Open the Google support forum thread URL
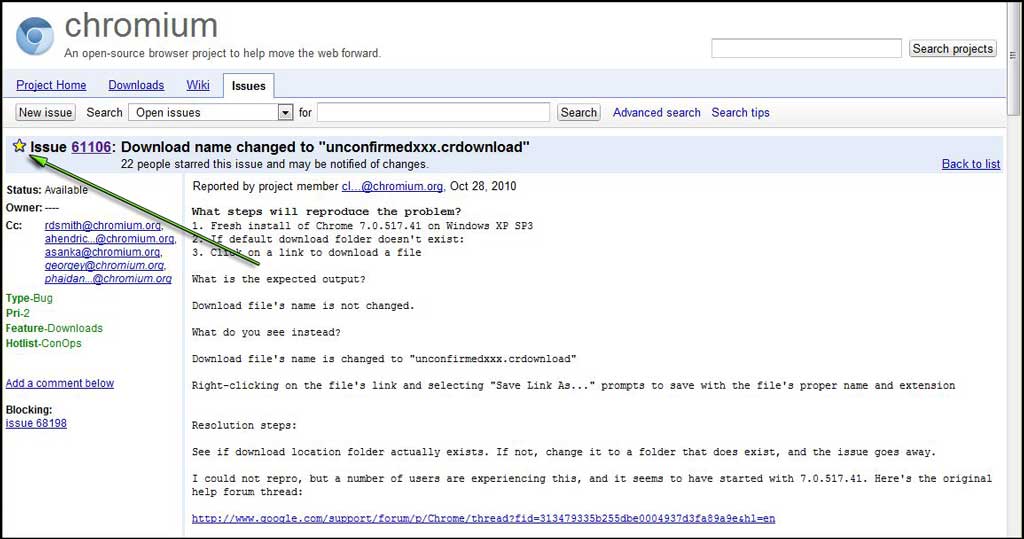1024x539 pixels. [483, 519]
